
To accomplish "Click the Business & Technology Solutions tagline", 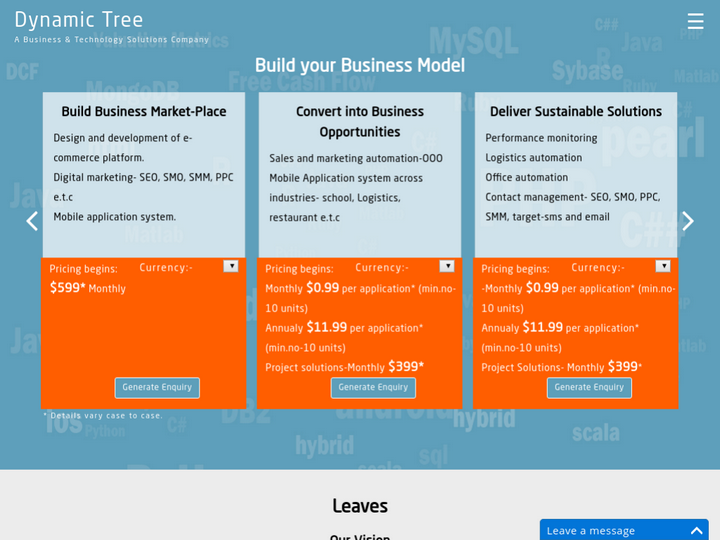I will (112, 40).
